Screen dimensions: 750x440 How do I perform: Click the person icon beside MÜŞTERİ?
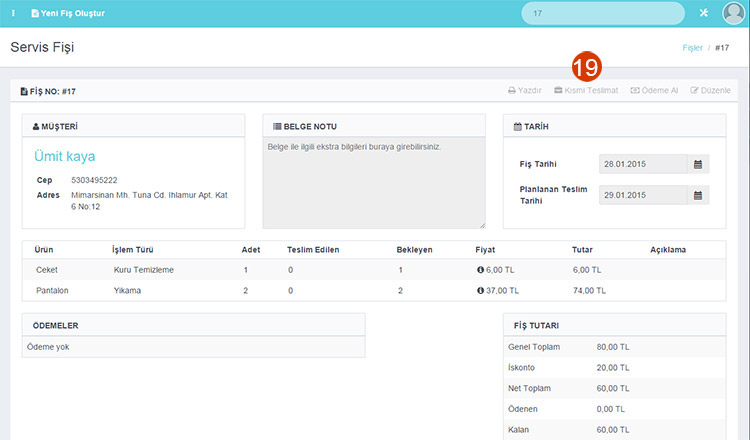[36, 127]
